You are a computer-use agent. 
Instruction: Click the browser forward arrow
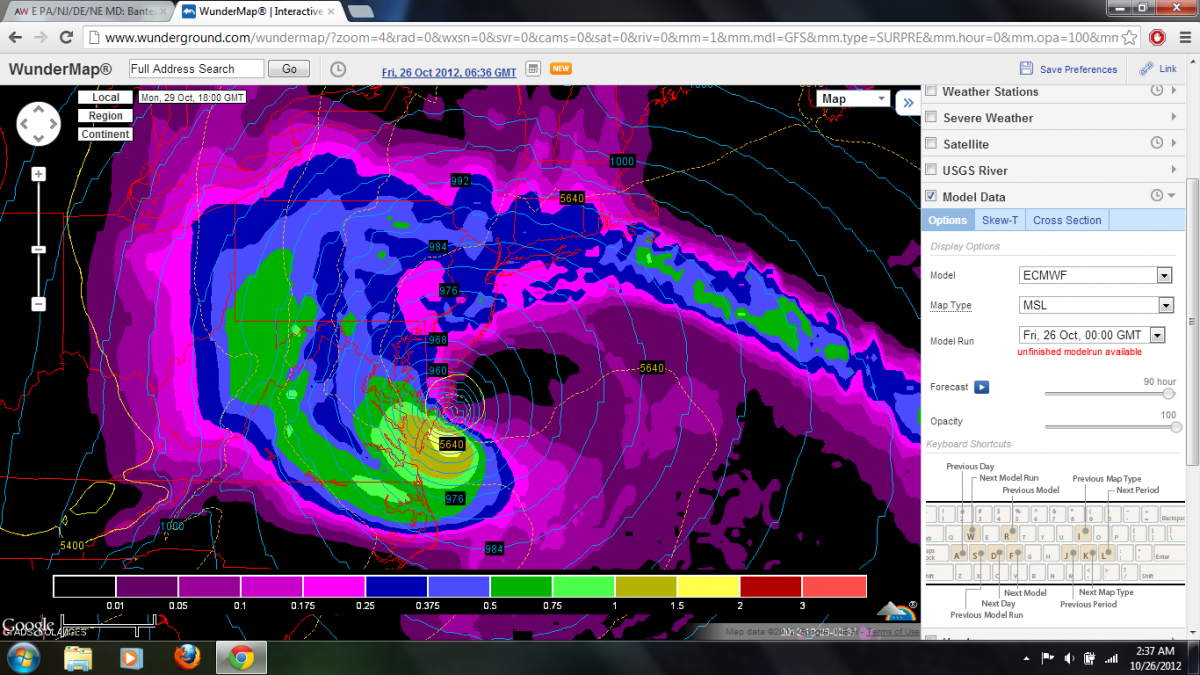40,37
